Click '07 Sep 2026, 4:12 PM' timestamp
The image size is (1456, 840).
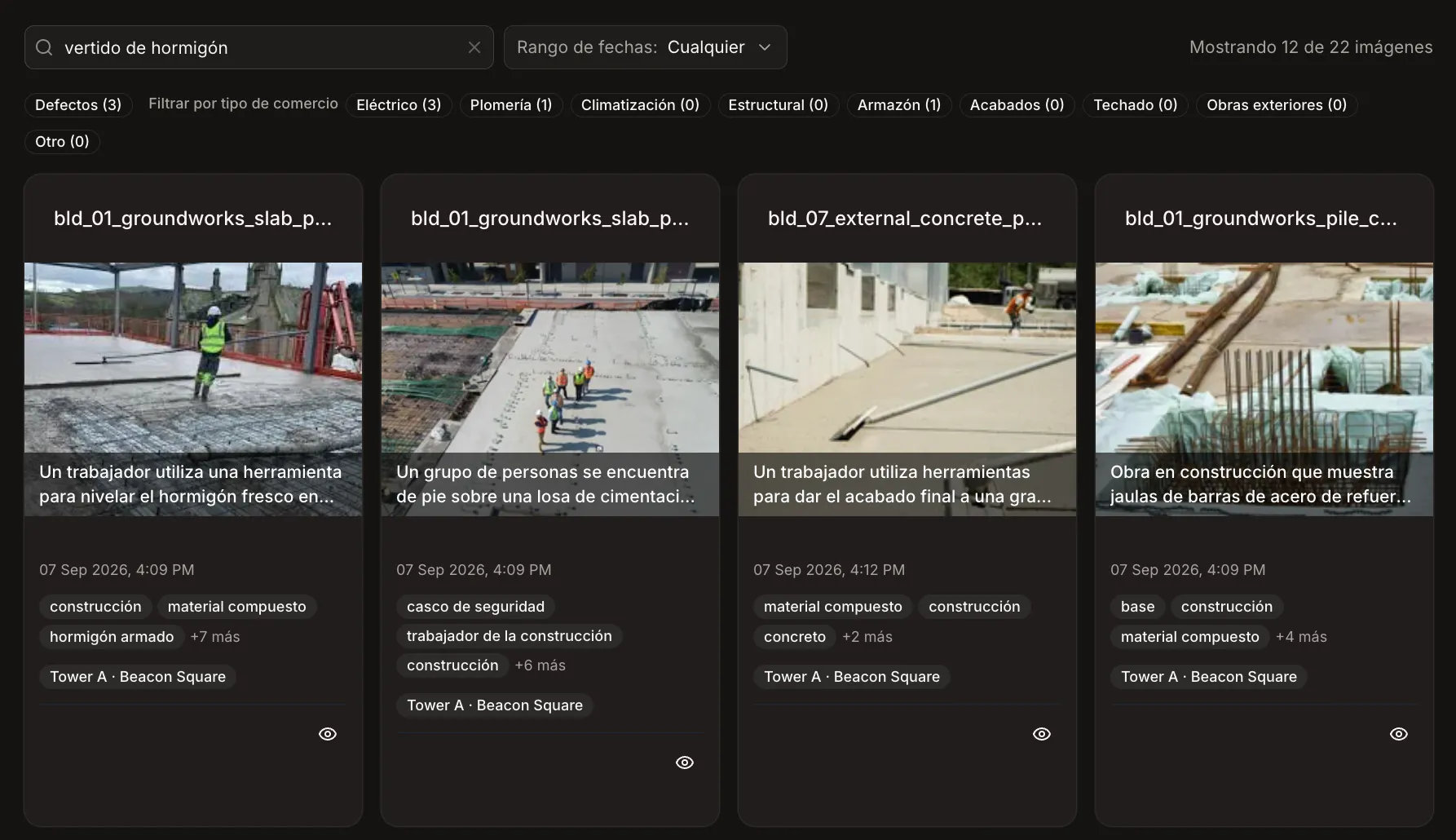pyautogui.click(x=829, y=570)
